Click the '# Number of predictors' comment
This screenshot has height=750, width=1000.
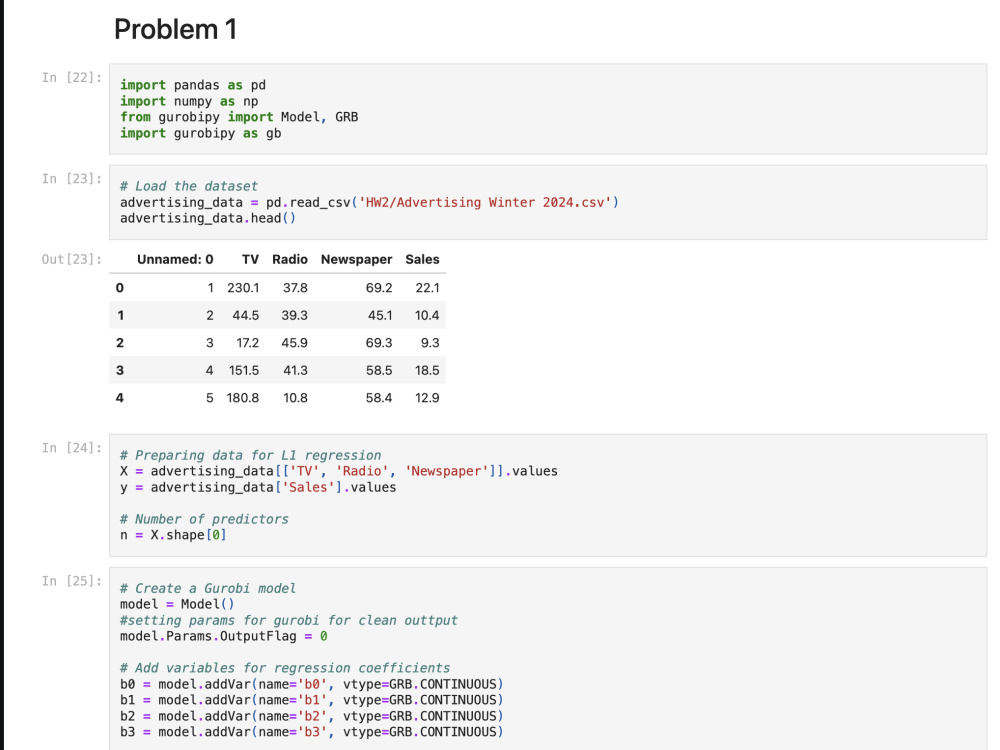(x=204, y=518)
